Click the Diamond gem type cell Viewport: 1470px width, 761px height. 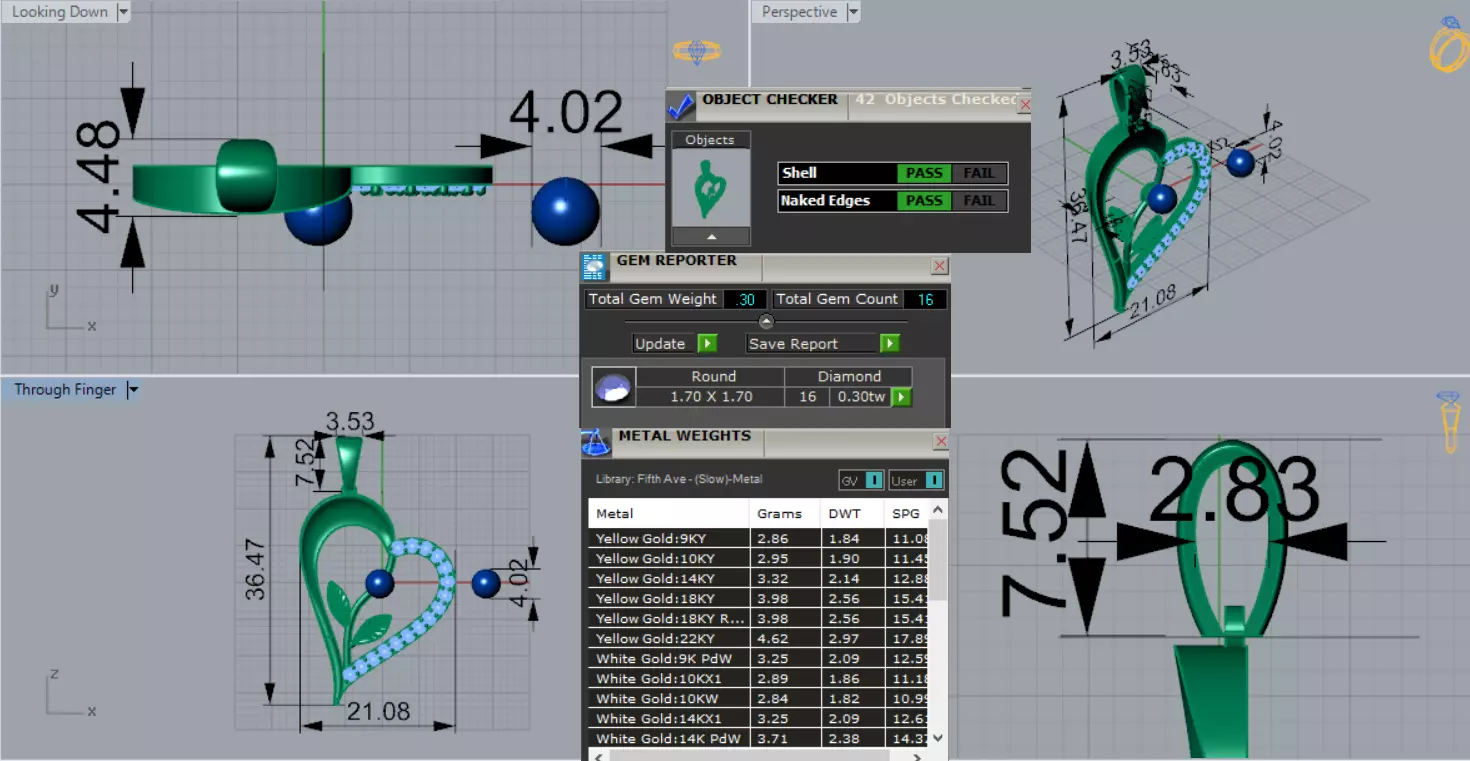coord(849,377)
